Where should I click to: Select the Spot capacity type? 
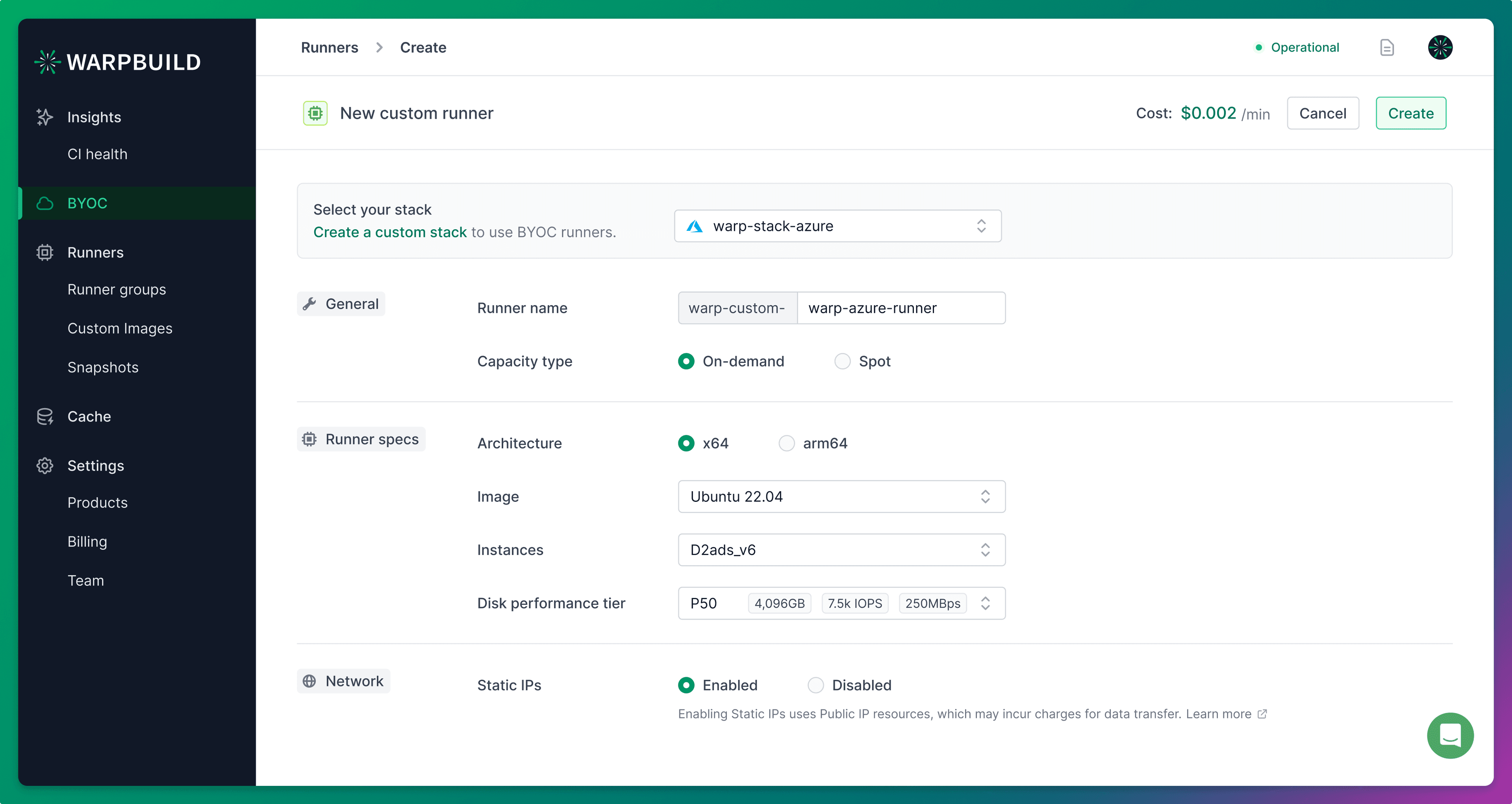842,361
